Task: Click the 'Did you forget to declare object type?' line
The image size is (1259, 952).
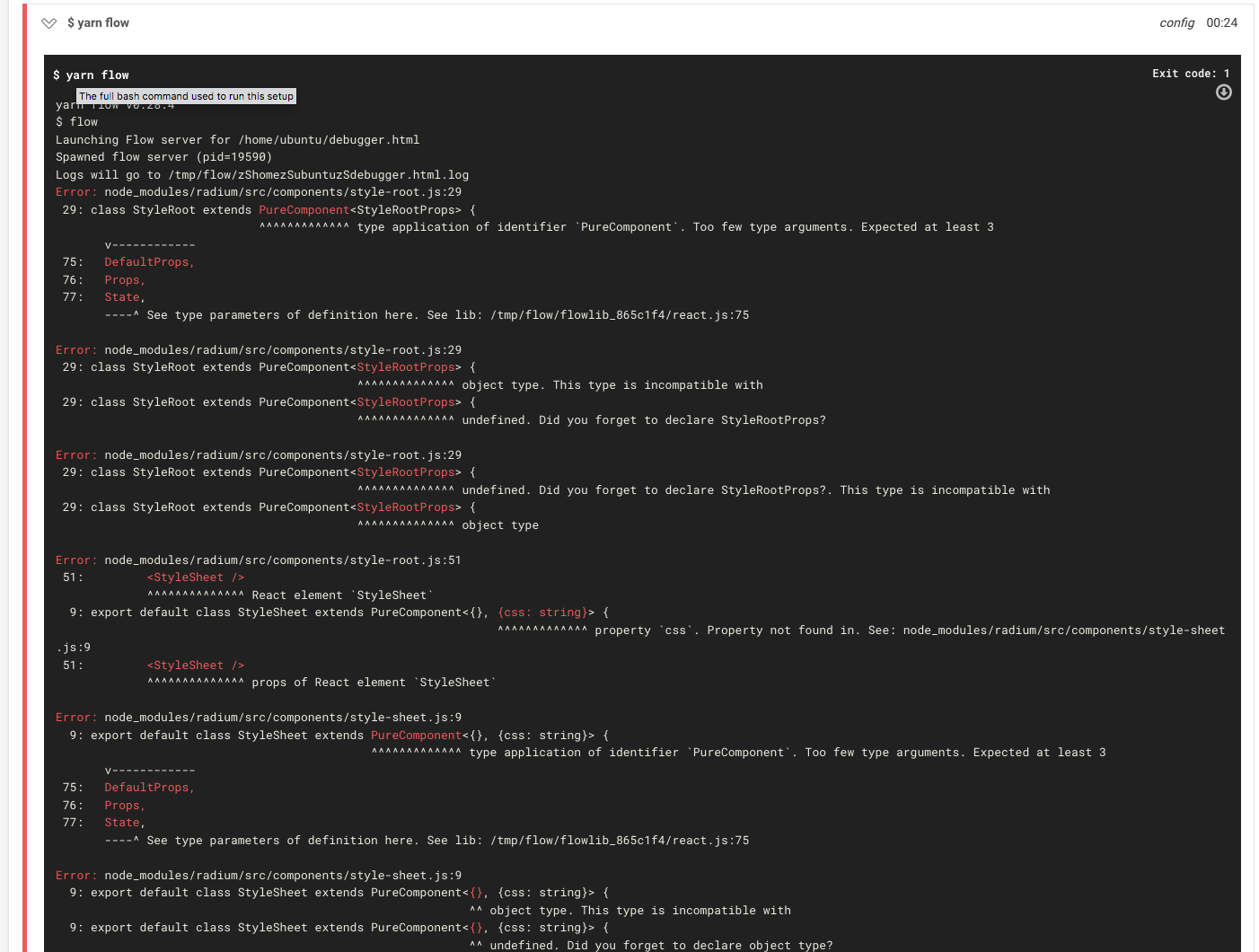Action: pyautogui.click(x=651, y=946)
